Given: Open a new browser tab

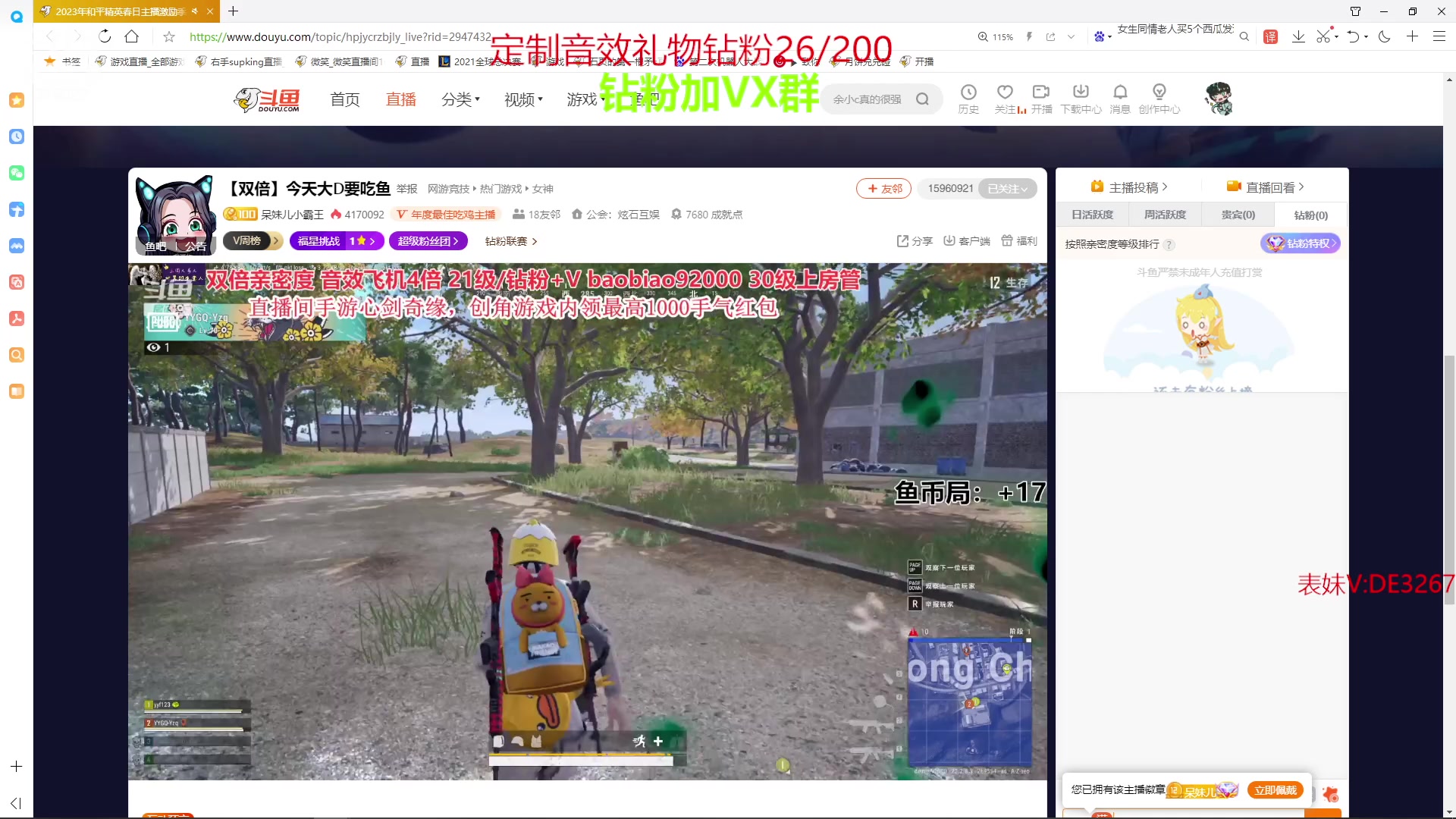Looking at the screenshot, I should coord(234,11).
